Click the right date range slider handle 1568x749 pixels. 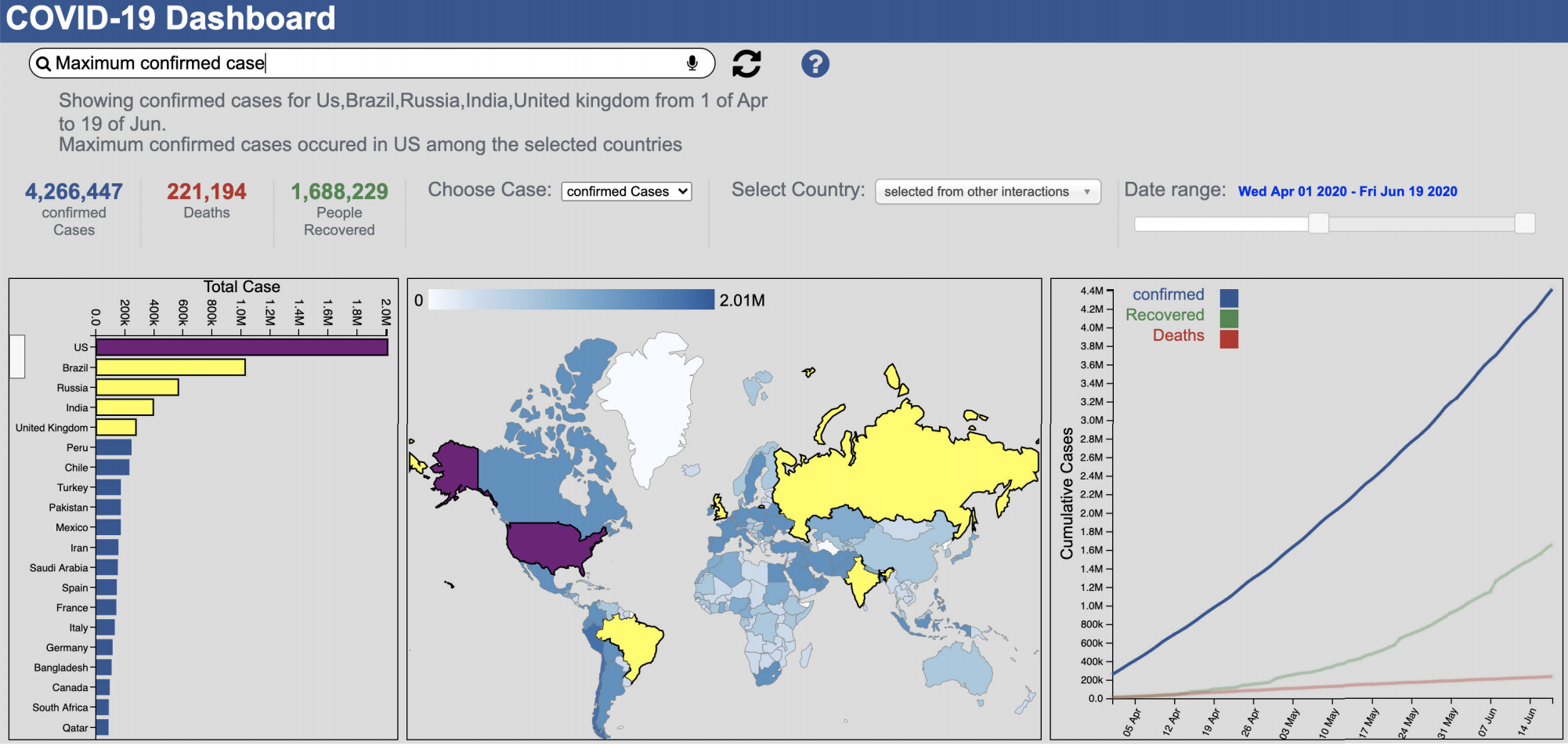click(x=1524, y=224)
